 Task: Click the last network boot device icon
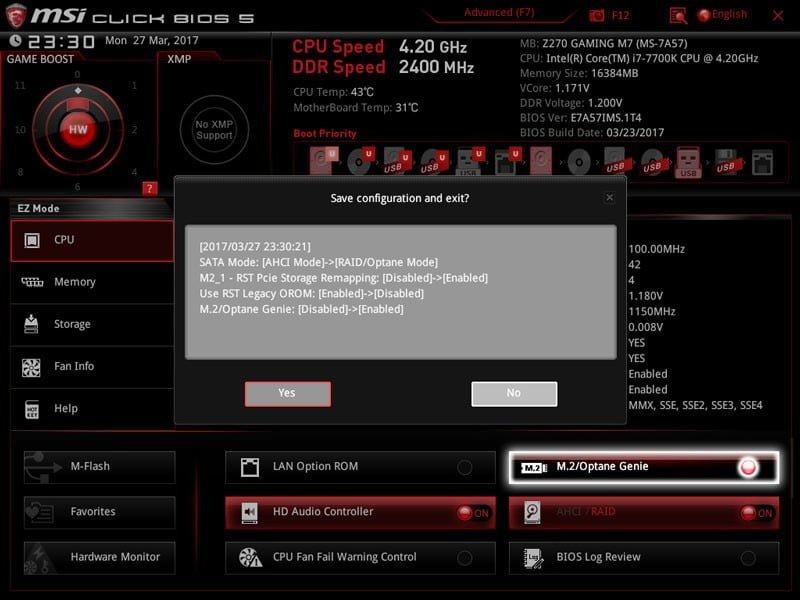coord(762,161)
